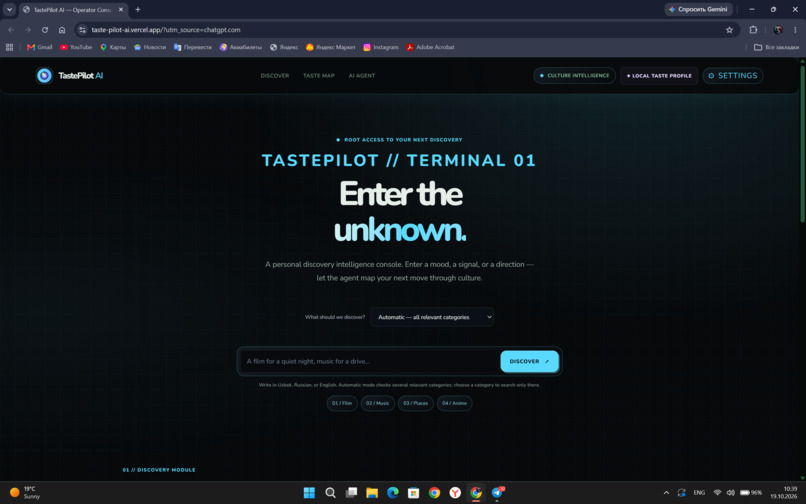Open the TASTE MAP nav item
Image resolution: width=806 pixels, height=504 pixels.
pyautogui.click(x=319, y=76)
